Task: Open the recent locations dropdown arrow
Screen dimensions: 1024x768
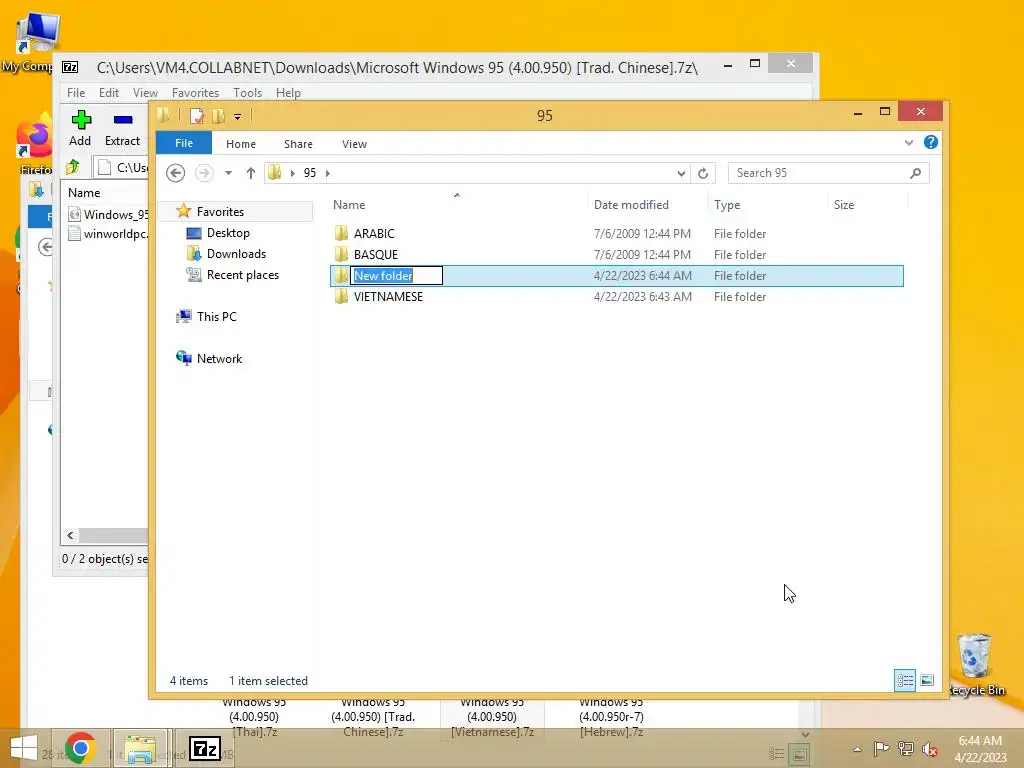Action: coord(228,173)
